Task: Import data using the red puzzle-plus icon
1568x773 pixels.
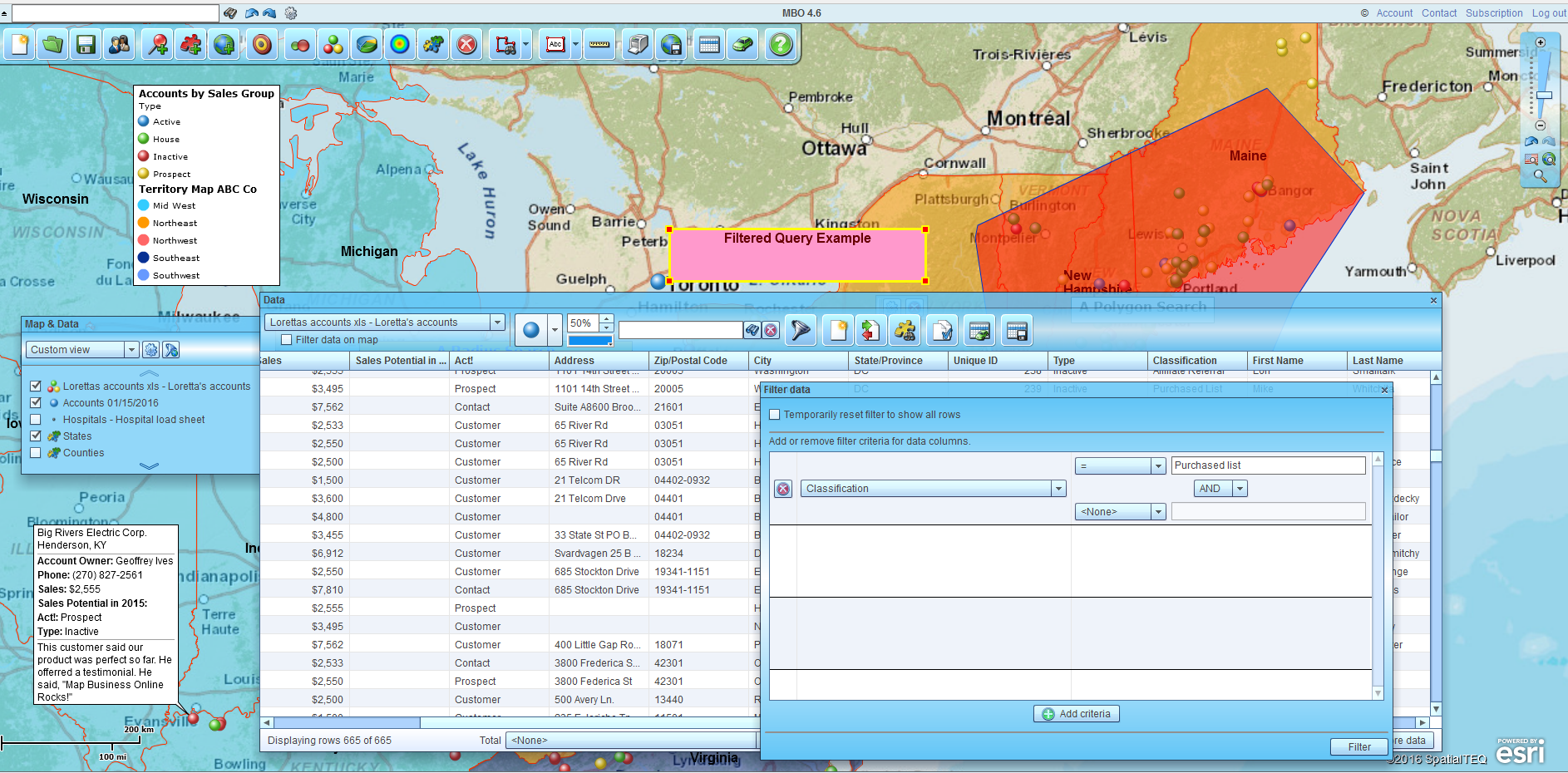Action: pos(190,44)
